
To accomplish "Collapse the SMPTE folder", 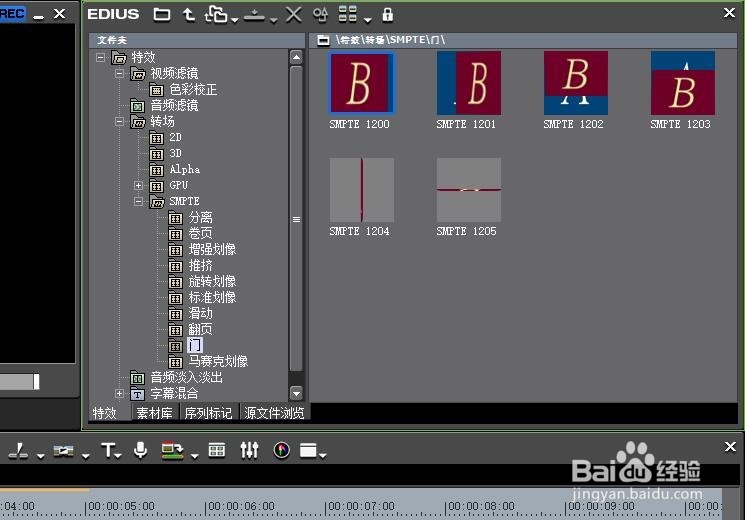I will [138, 202].
